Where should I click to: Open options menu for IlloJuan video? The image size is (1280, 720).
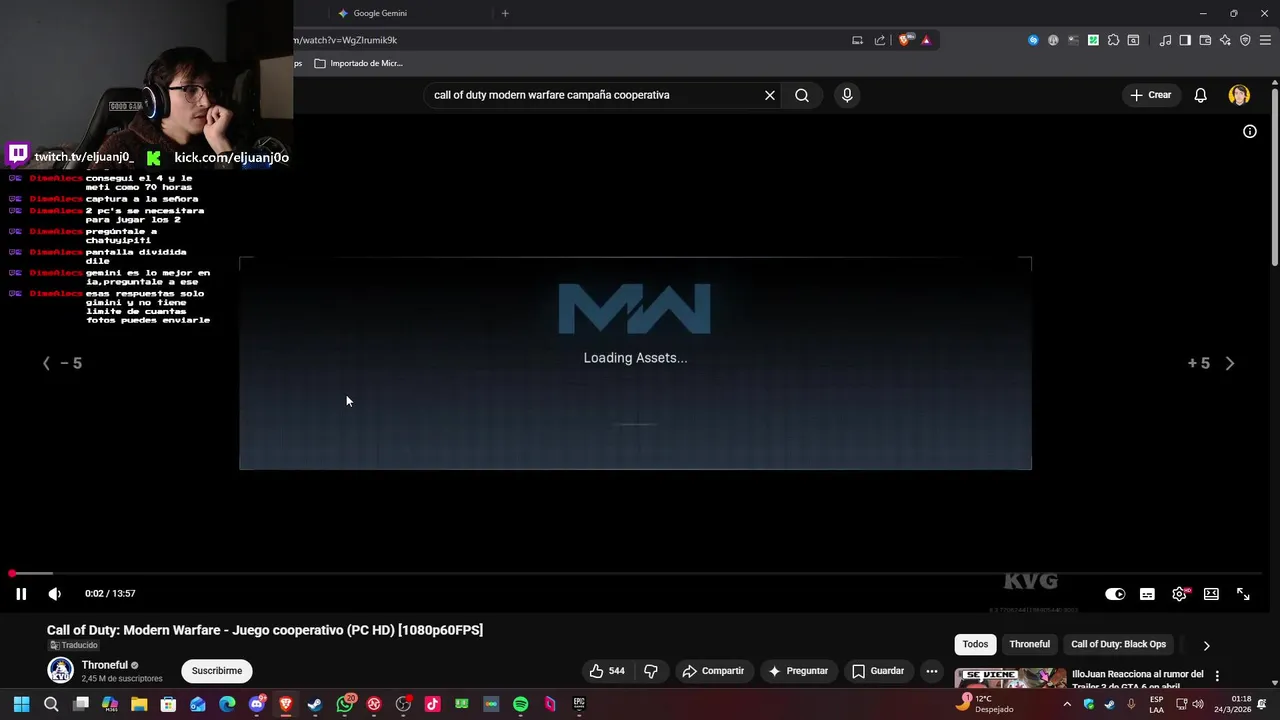point(1217,676)
